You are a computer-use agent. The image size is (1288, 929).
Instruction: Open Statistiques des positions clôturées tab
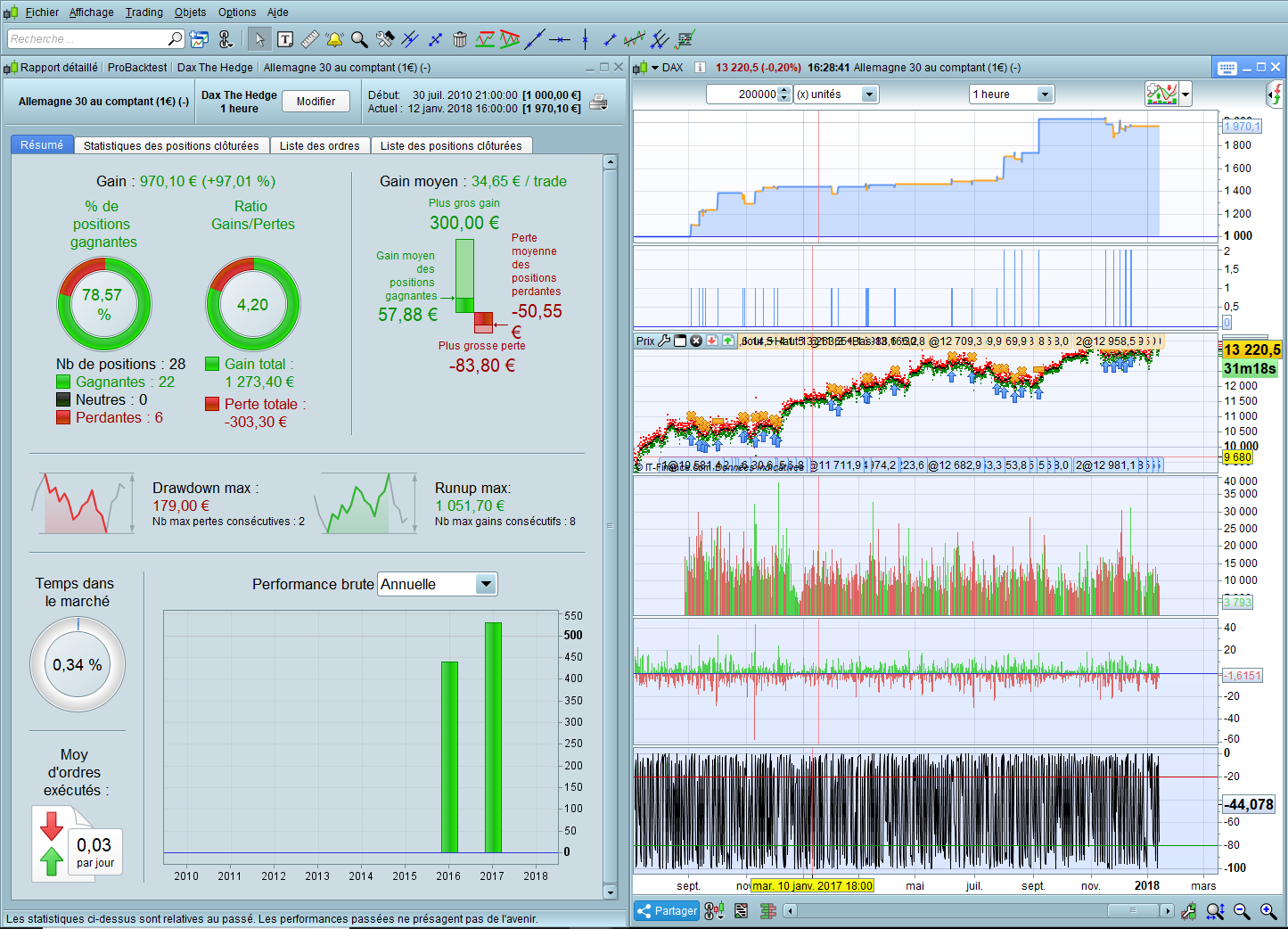(171, 145)
